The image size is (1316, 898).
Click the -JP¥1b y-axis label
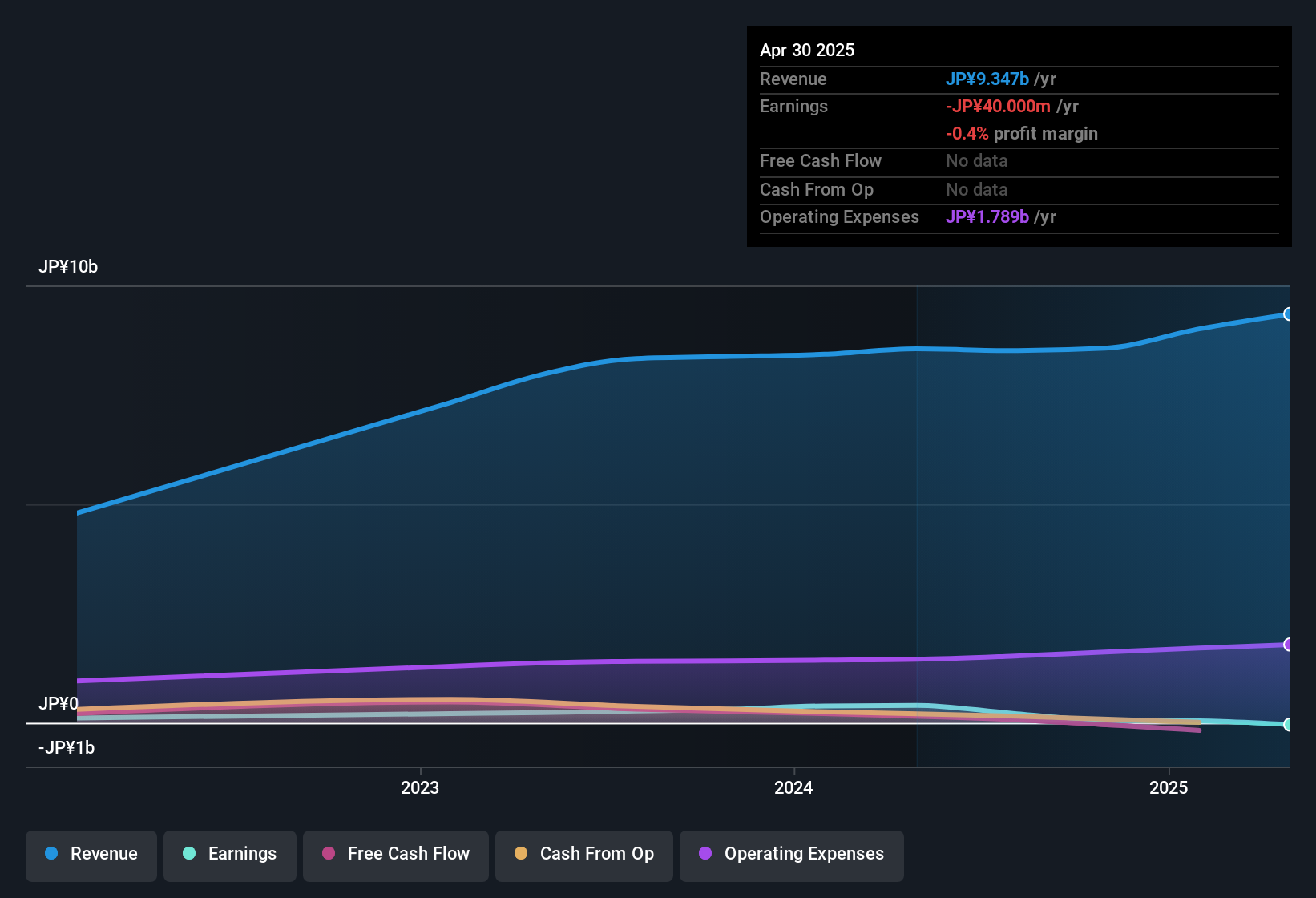67,748
